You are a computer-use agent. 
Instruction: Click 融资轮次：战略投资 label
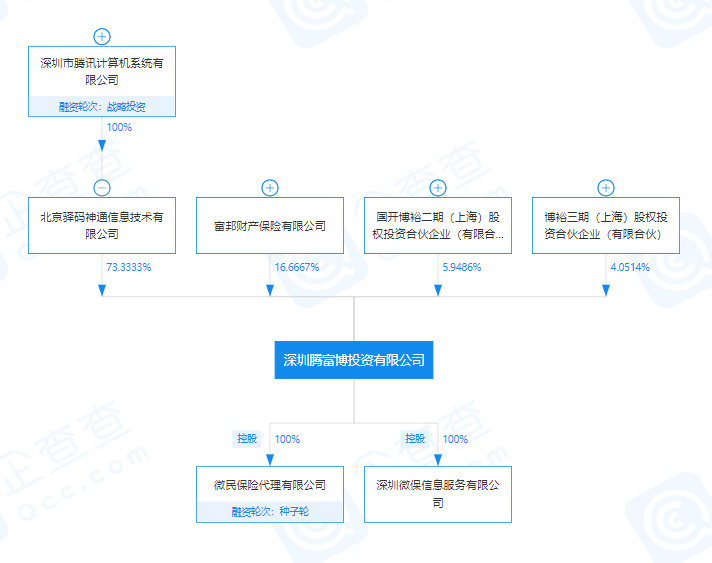coord(102,107)
